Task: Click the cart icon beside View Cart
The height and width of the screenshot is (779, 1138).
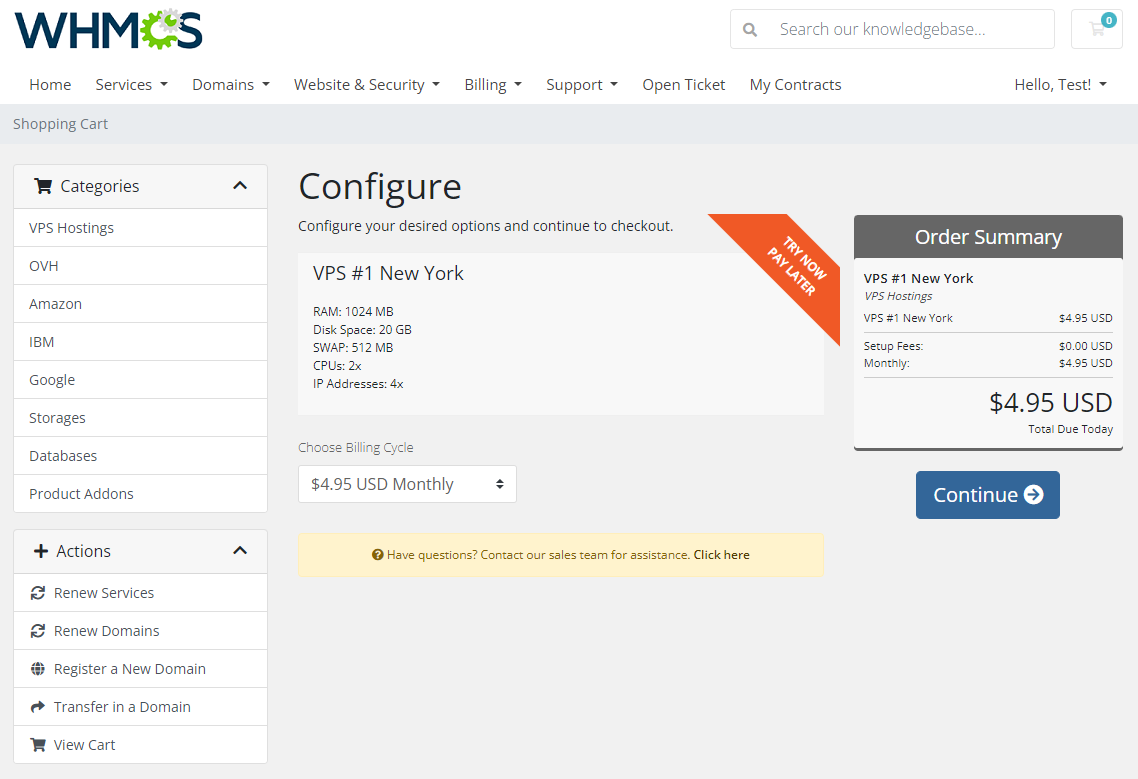Action: [38, 744]
